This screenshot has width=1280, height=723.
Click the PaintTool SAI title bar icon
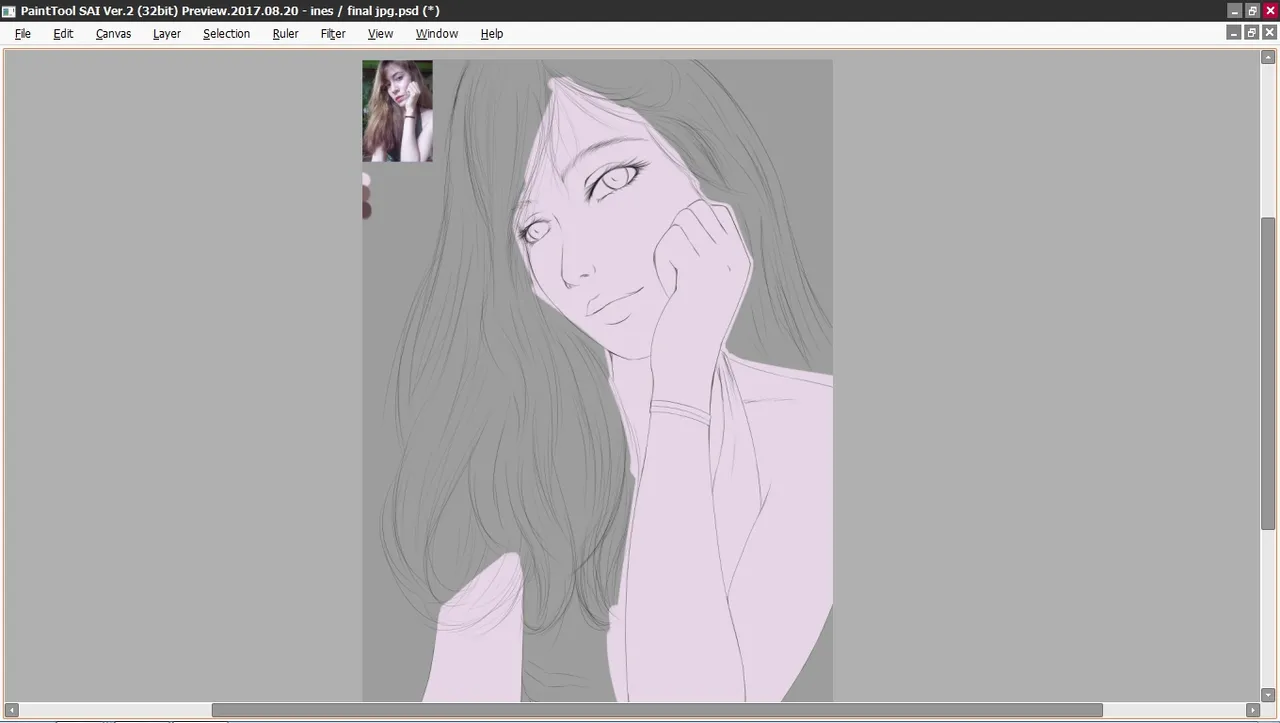[9, 11]
